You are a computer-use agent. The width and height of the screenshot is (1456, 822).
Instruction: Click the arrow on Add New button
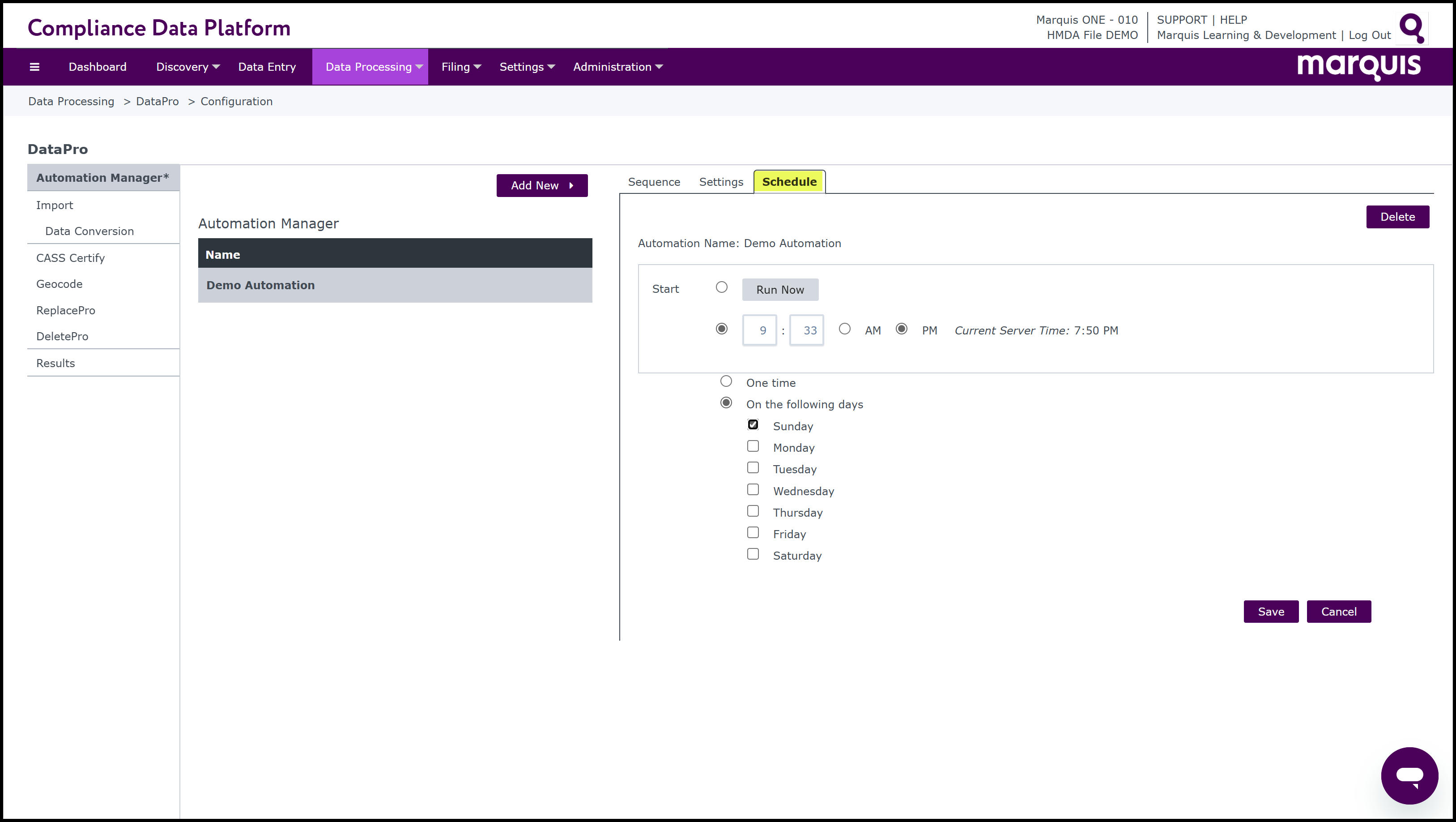(x=571, y=185)
